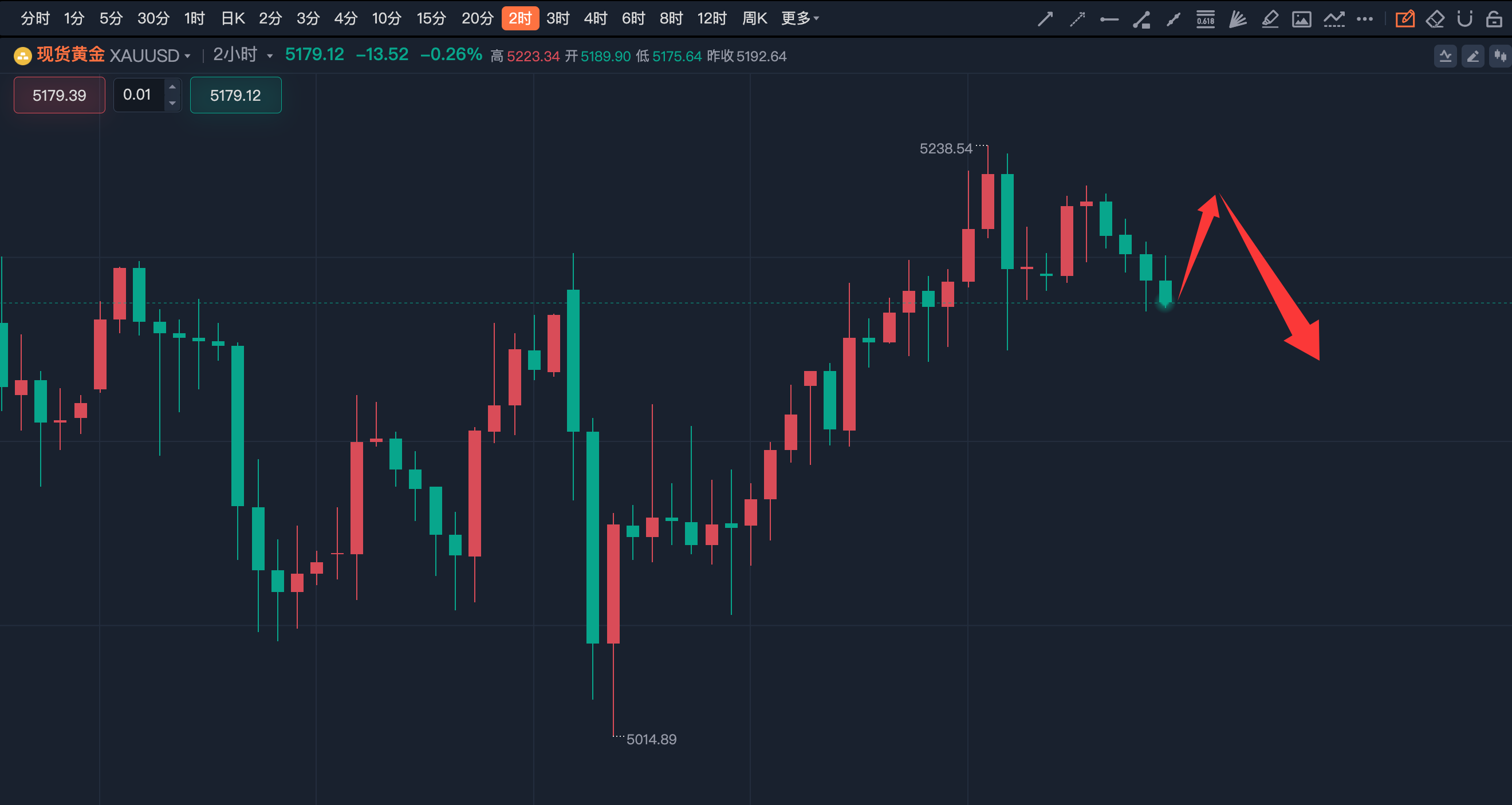This screenshot has width=1512, height=805.
Task: Increase lot size with up stepper arrow
Action: click(172, 87)
